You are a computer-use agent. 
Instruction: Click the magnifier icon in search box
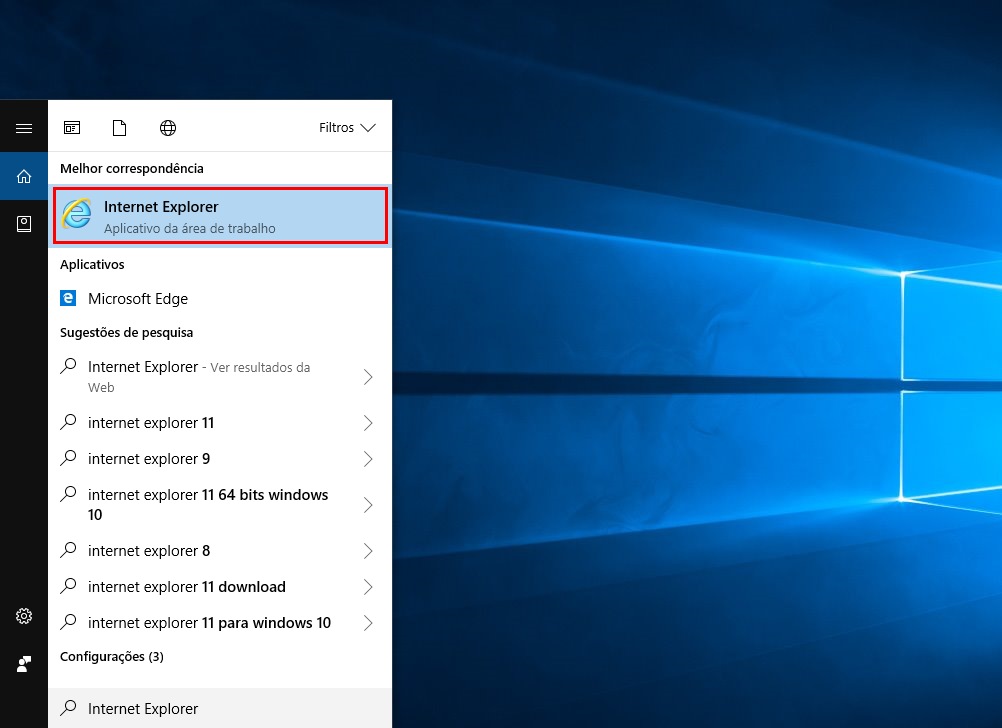click(x=68, y=708)
